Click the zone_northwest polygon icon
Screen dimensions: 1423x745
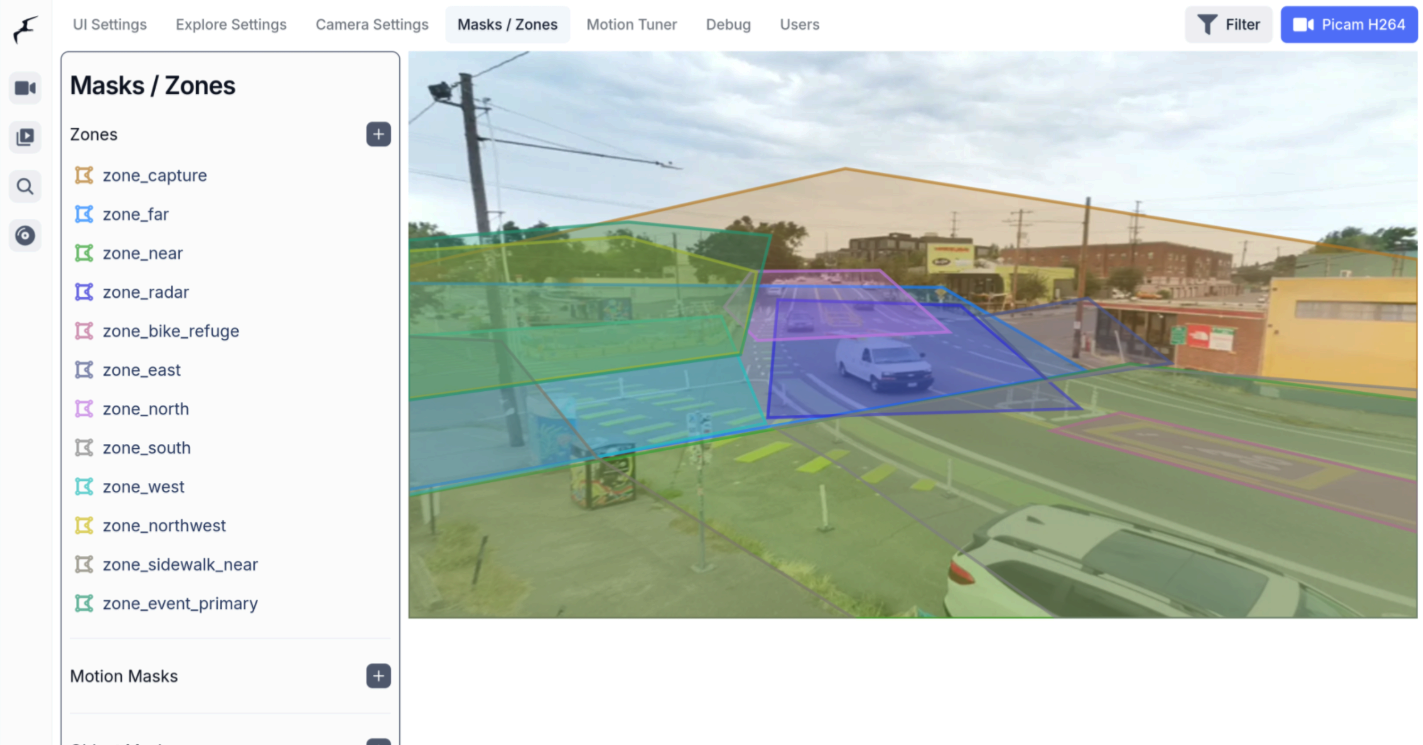click(84, 526)
